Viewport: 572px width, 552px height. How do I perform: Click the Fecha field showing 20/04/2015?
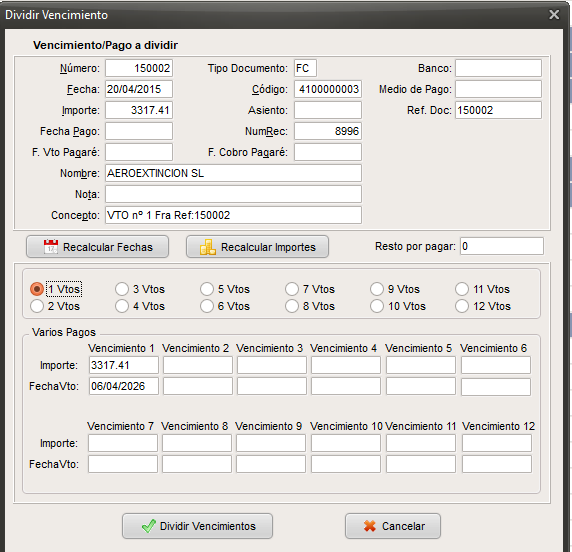coord(139,89)
